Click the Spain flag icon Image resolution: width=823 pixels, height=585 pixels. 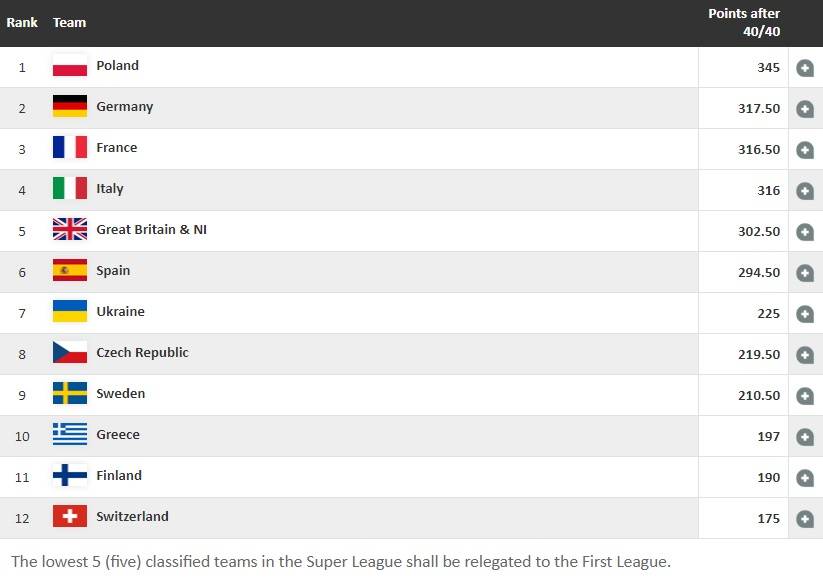(x=70, y=271)
